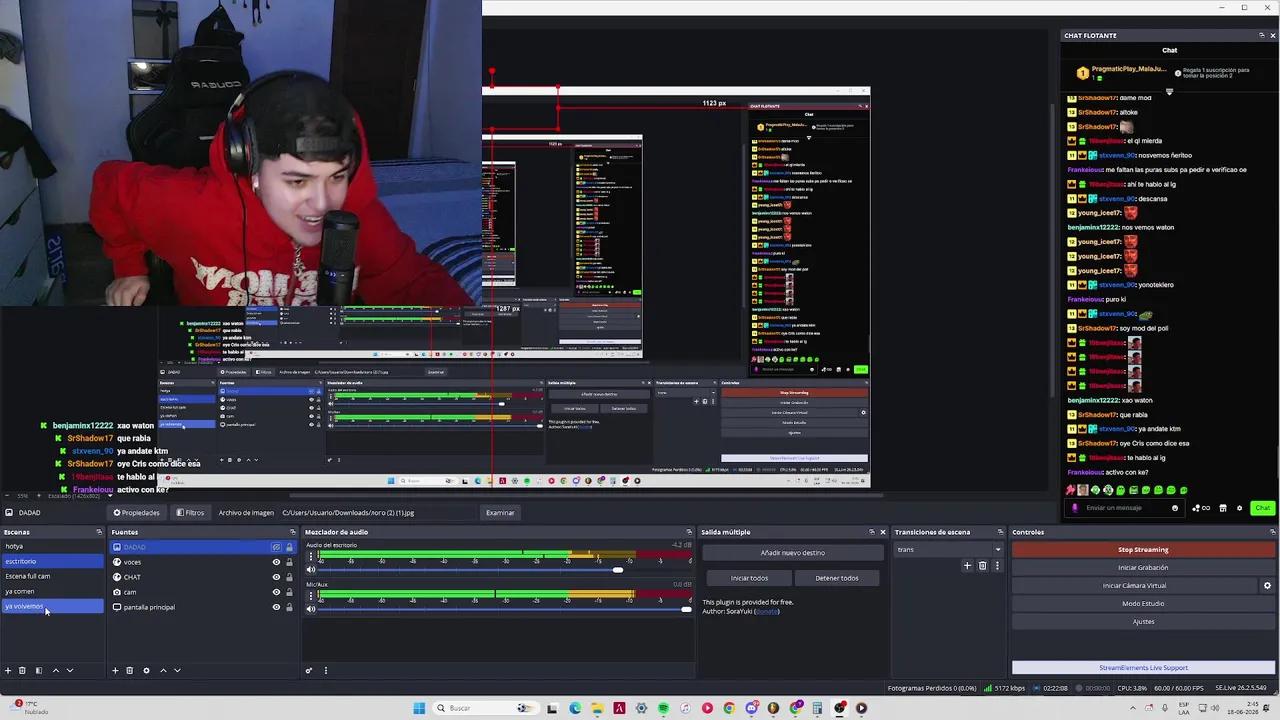Open the donate link in Salida múltiple
Viewport: 1280px width, 720px height.
tap(767, 611)
